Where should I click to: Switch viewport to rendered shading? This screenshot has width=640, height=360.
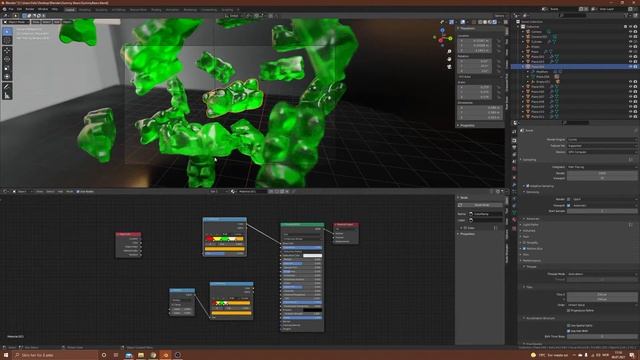point(495,22)
